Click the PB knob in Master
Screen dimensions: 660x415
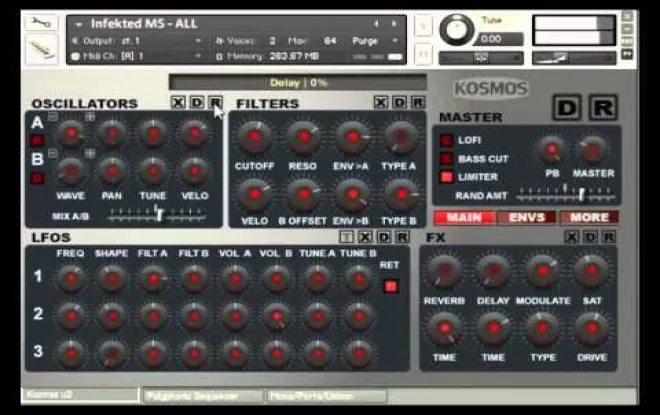(552, 149)
